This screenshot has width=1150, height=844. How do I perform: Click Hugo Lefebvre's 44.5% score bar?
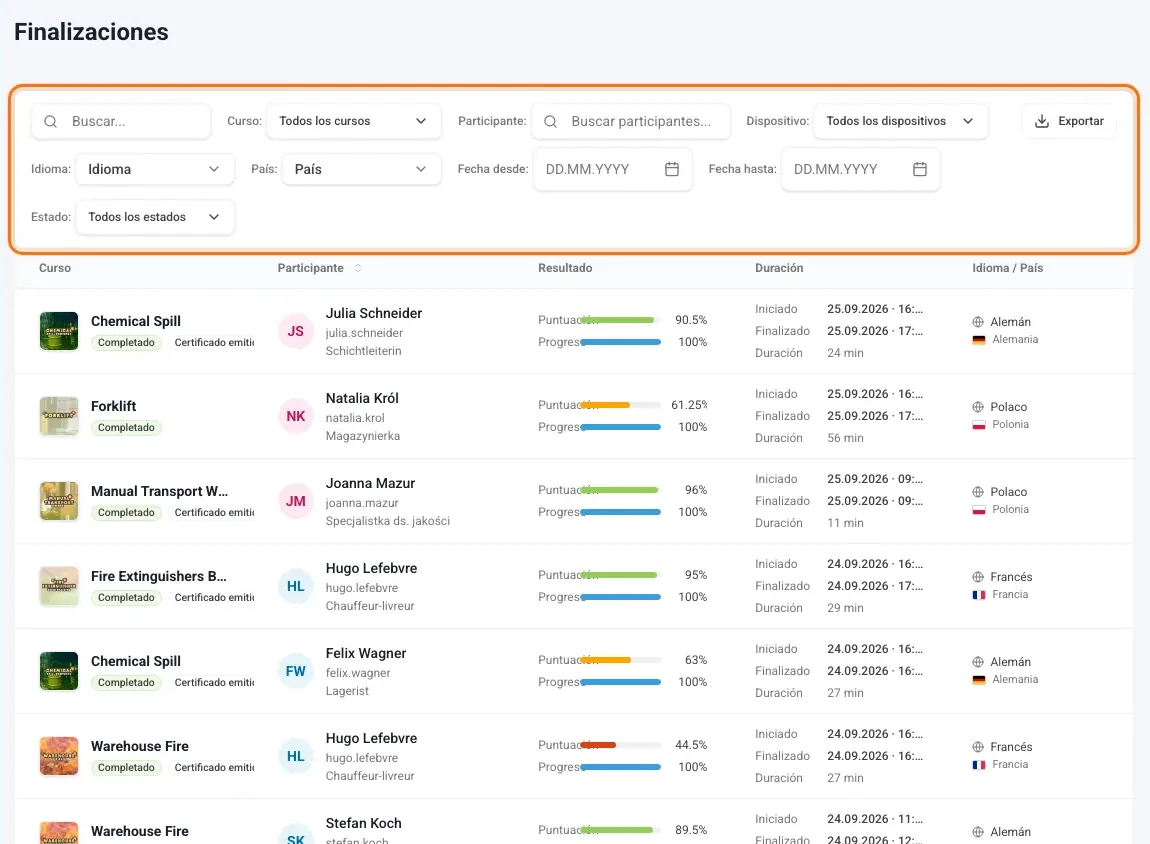(620, 746)
